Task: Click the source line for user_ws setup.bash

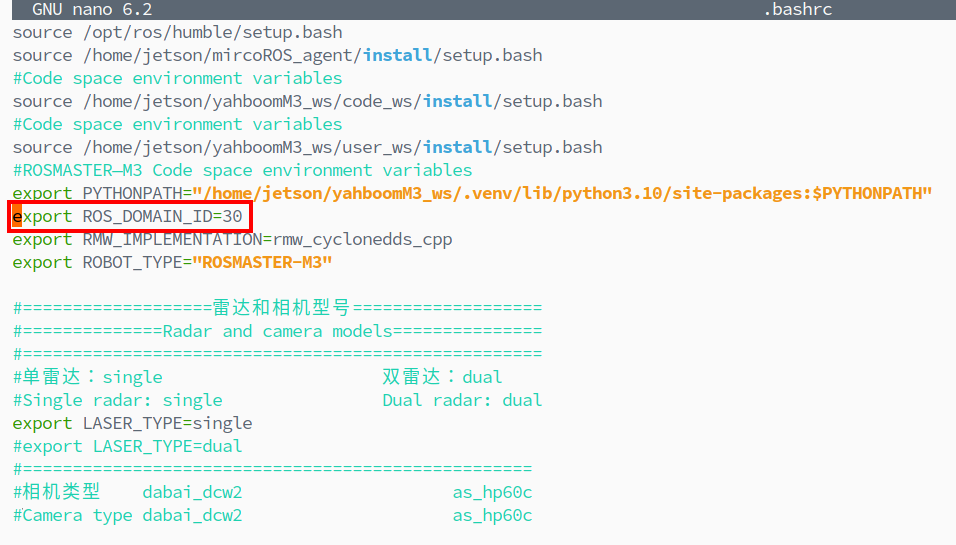Action: coord(307,148)
